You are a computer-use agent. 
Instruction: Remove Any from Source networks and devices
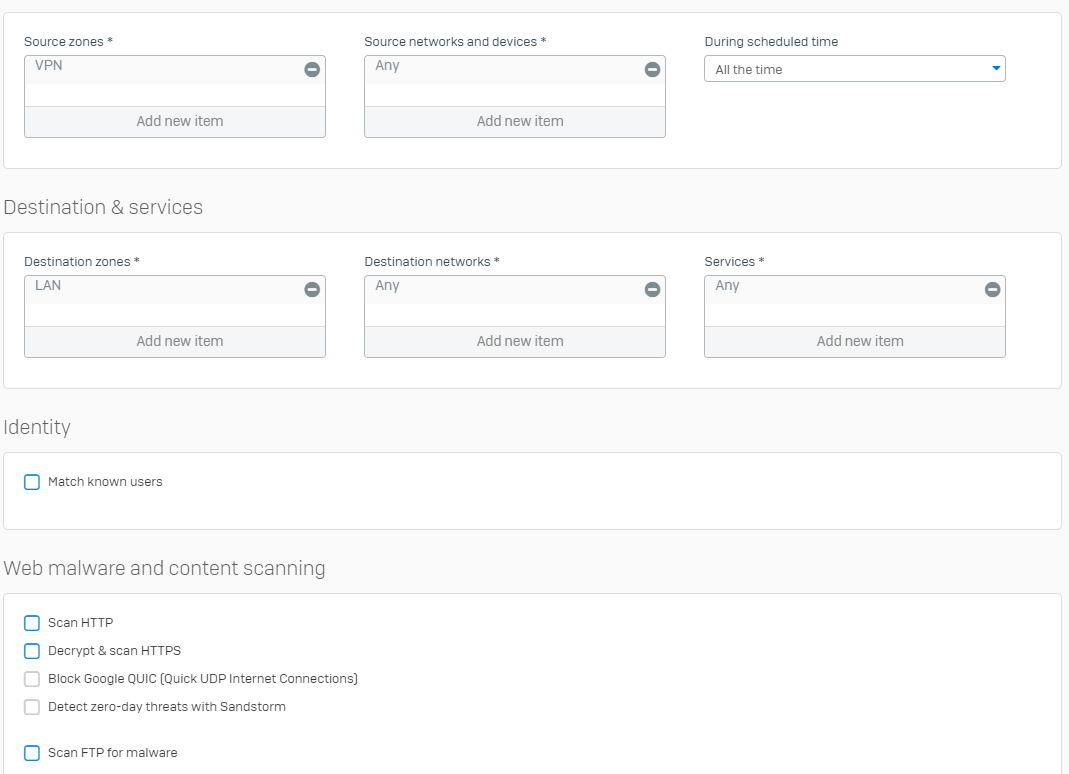652,70
